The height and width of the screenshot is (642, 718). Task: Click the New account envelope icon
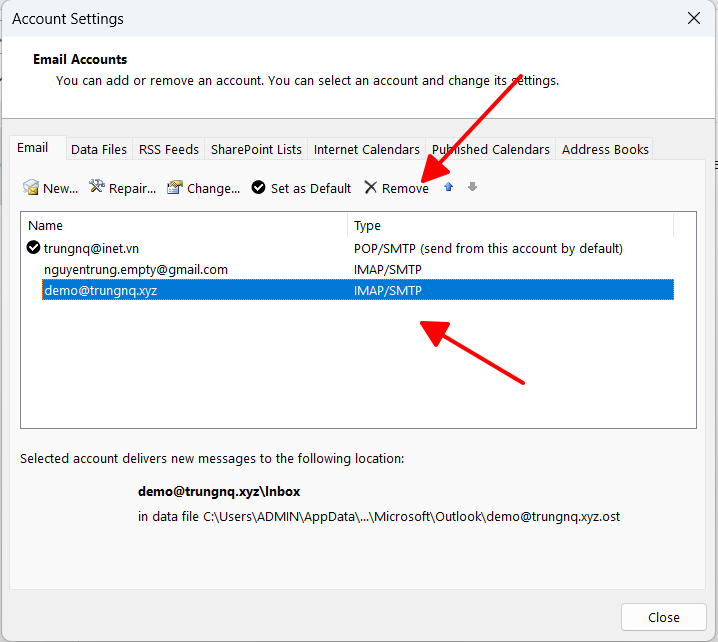pyautogui.click(x=31, y=187)
